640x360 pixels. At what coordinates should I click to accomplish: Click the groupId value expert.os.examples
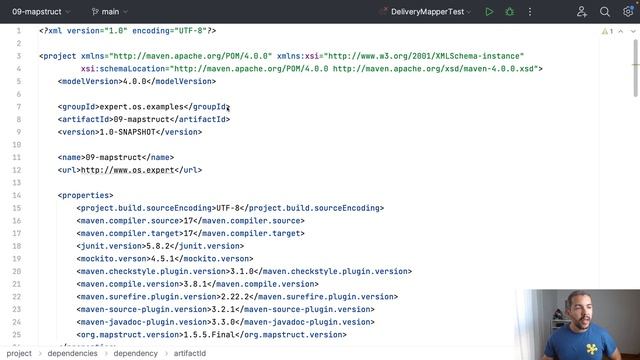[142, 107]
